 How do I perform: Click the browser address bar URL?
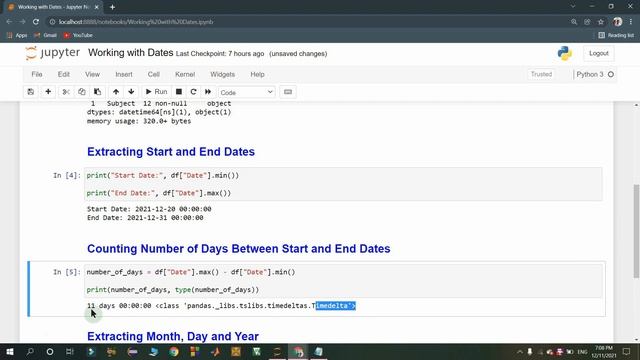click(x=136, y=22)
